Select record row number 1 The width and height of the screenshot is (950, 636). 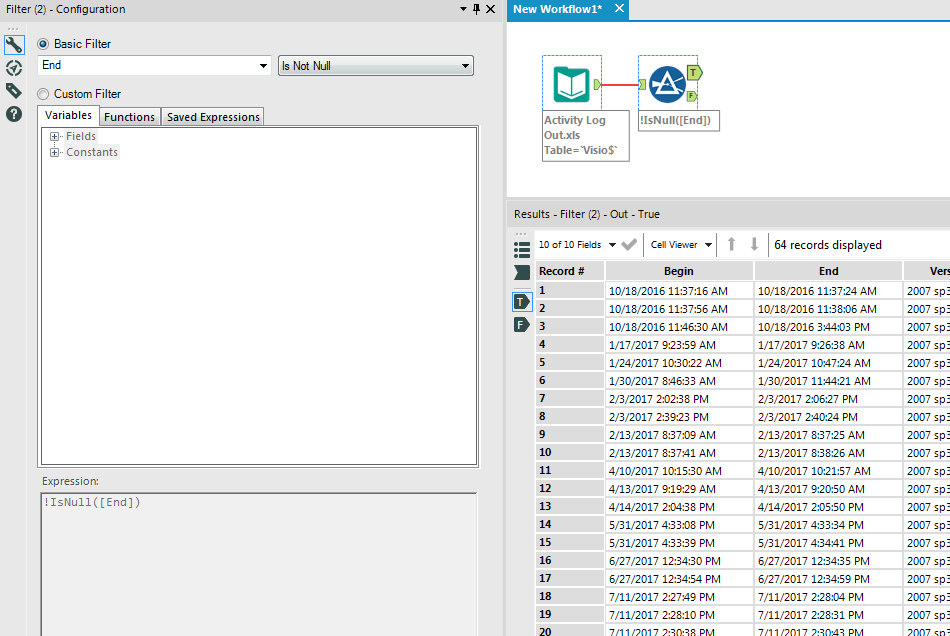pyautogui.click(x=570, y=291)
